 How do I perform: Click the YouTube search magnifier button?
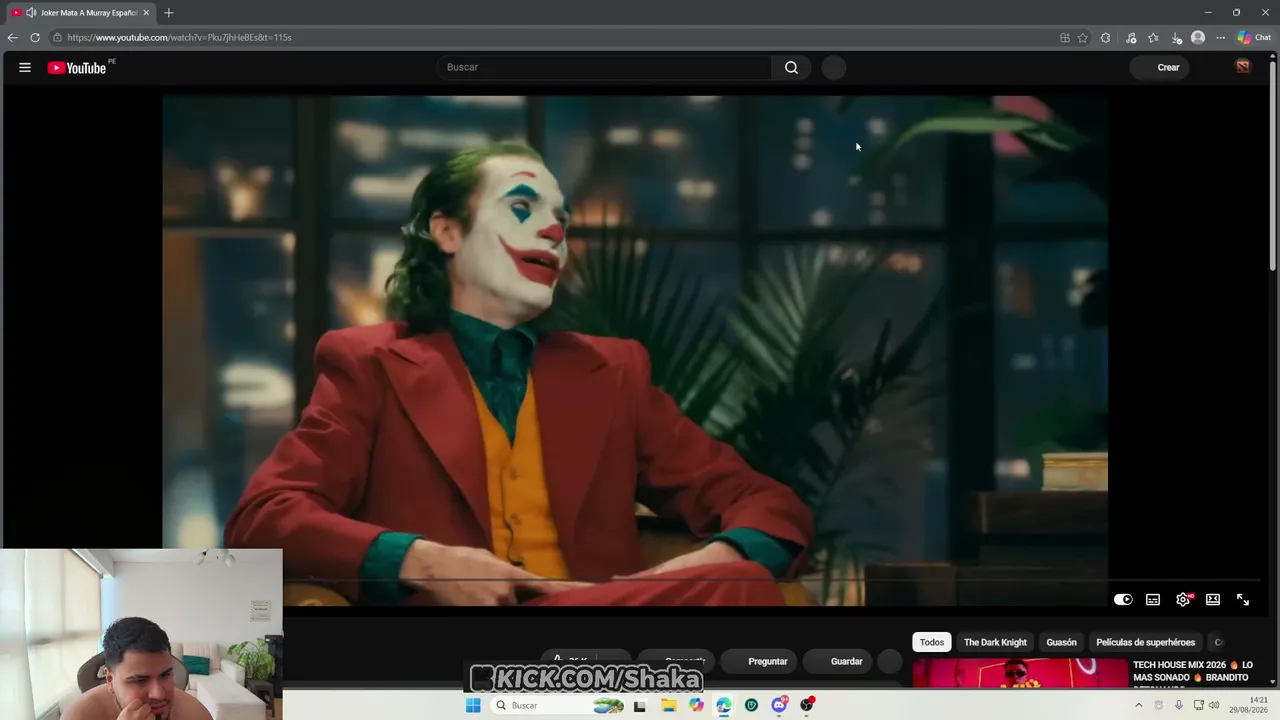791,67
